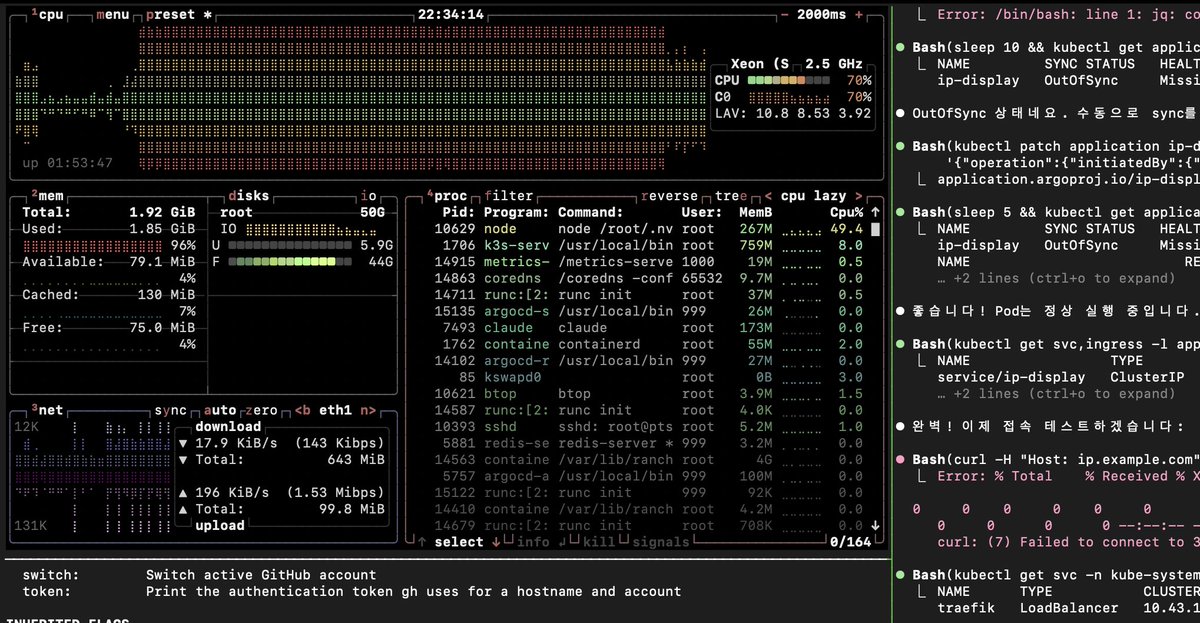Open the btop menu option
The height and width of the screenshot is (623, 1200).
pyautogui.click(x=112, y=15)
